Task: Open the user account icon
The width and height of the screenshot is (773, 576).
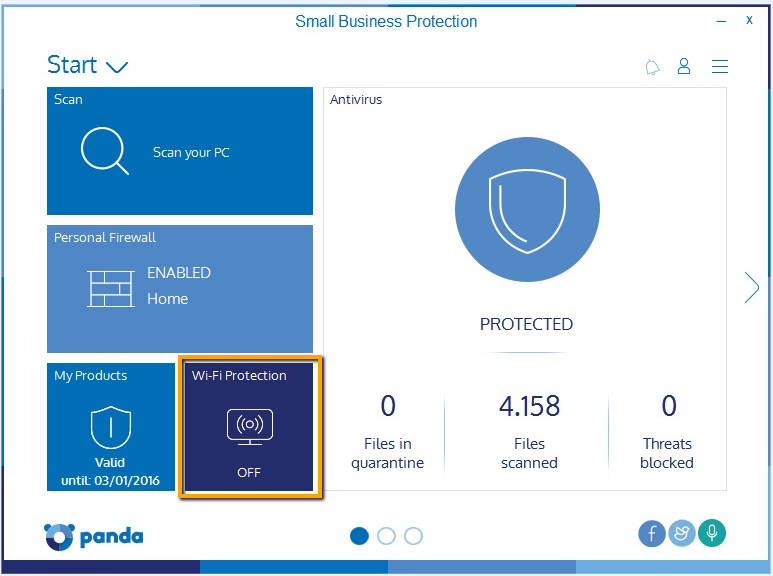Action: (684, 66)
